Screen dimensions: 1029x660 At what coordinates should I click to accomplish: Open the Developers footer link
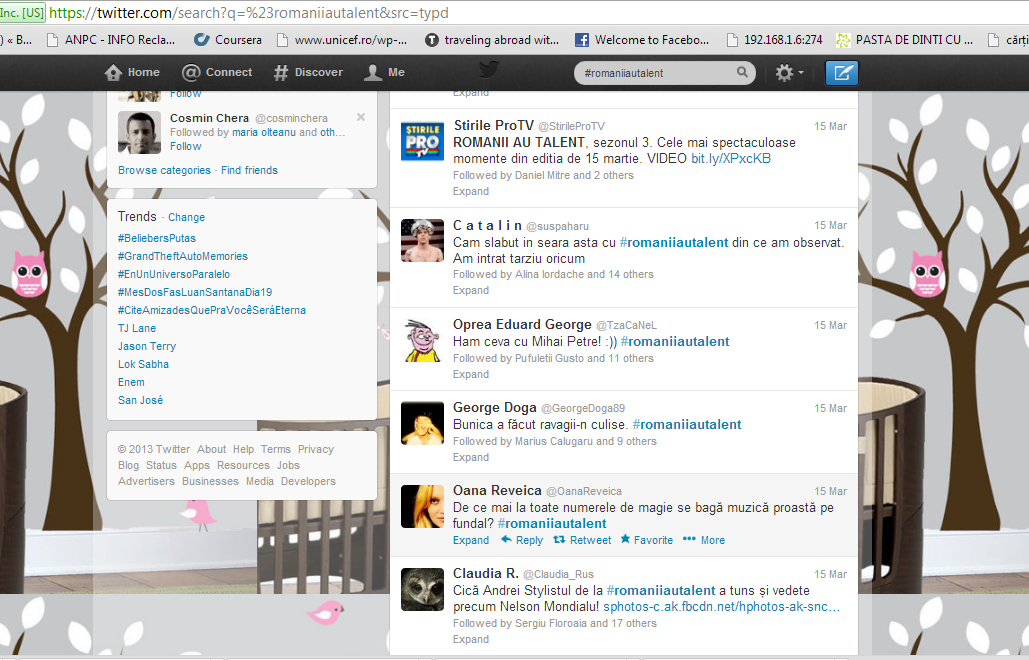(x=308, y=481)
